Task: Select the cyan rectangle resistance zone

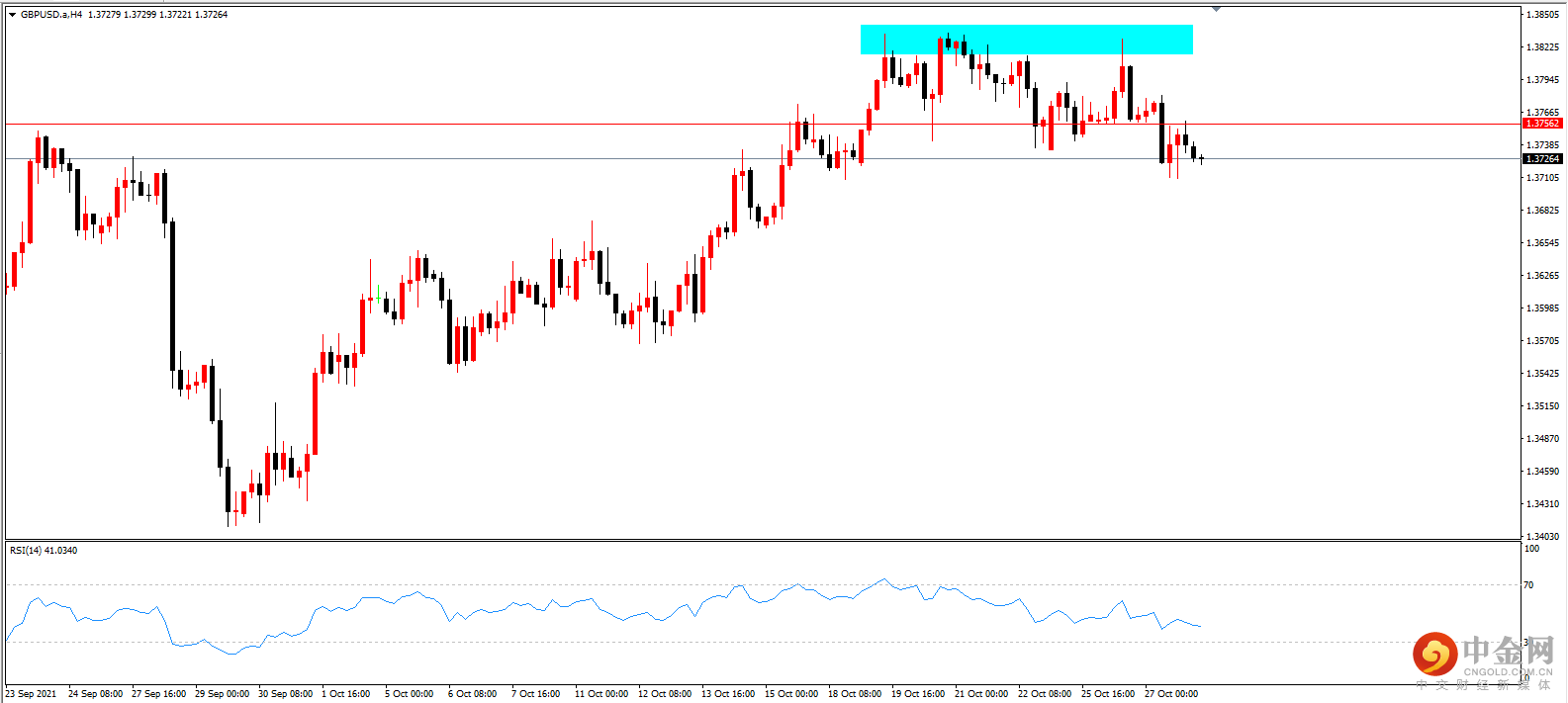Action: tap(1027, 40)
